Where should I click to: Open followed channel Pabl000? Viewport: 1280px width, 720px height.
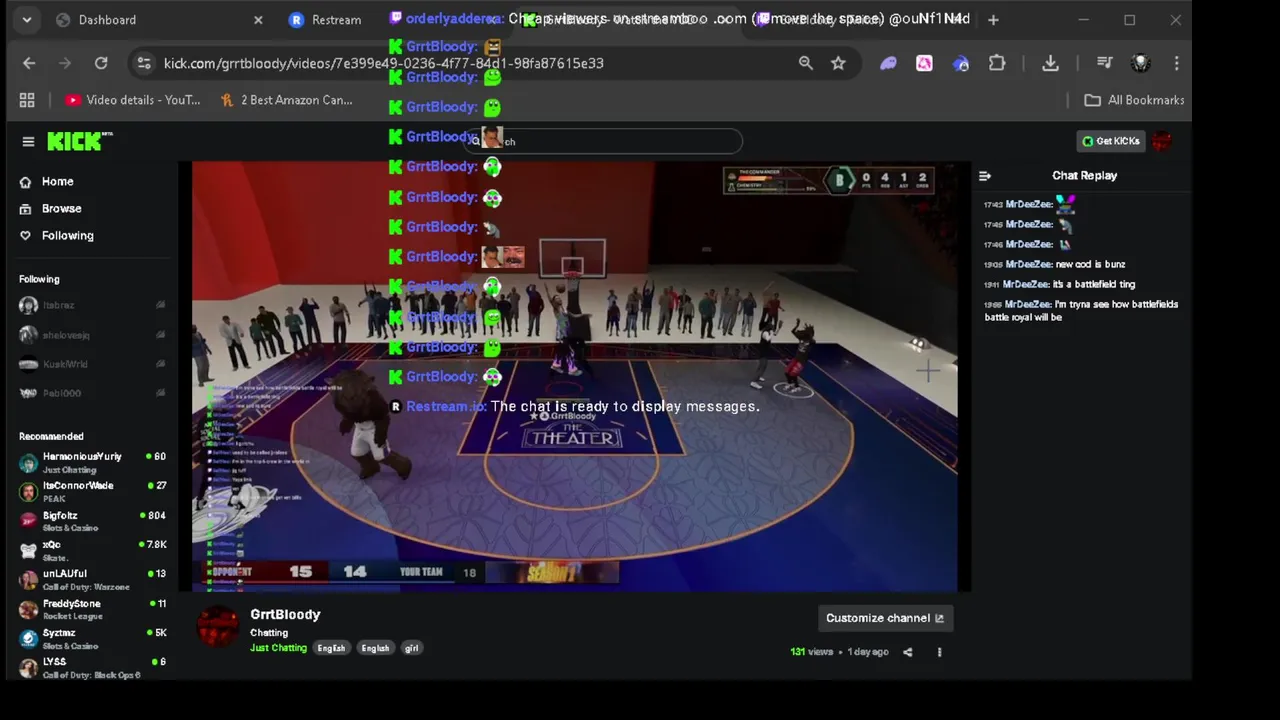pyautogui.click(x=91, y=393)
